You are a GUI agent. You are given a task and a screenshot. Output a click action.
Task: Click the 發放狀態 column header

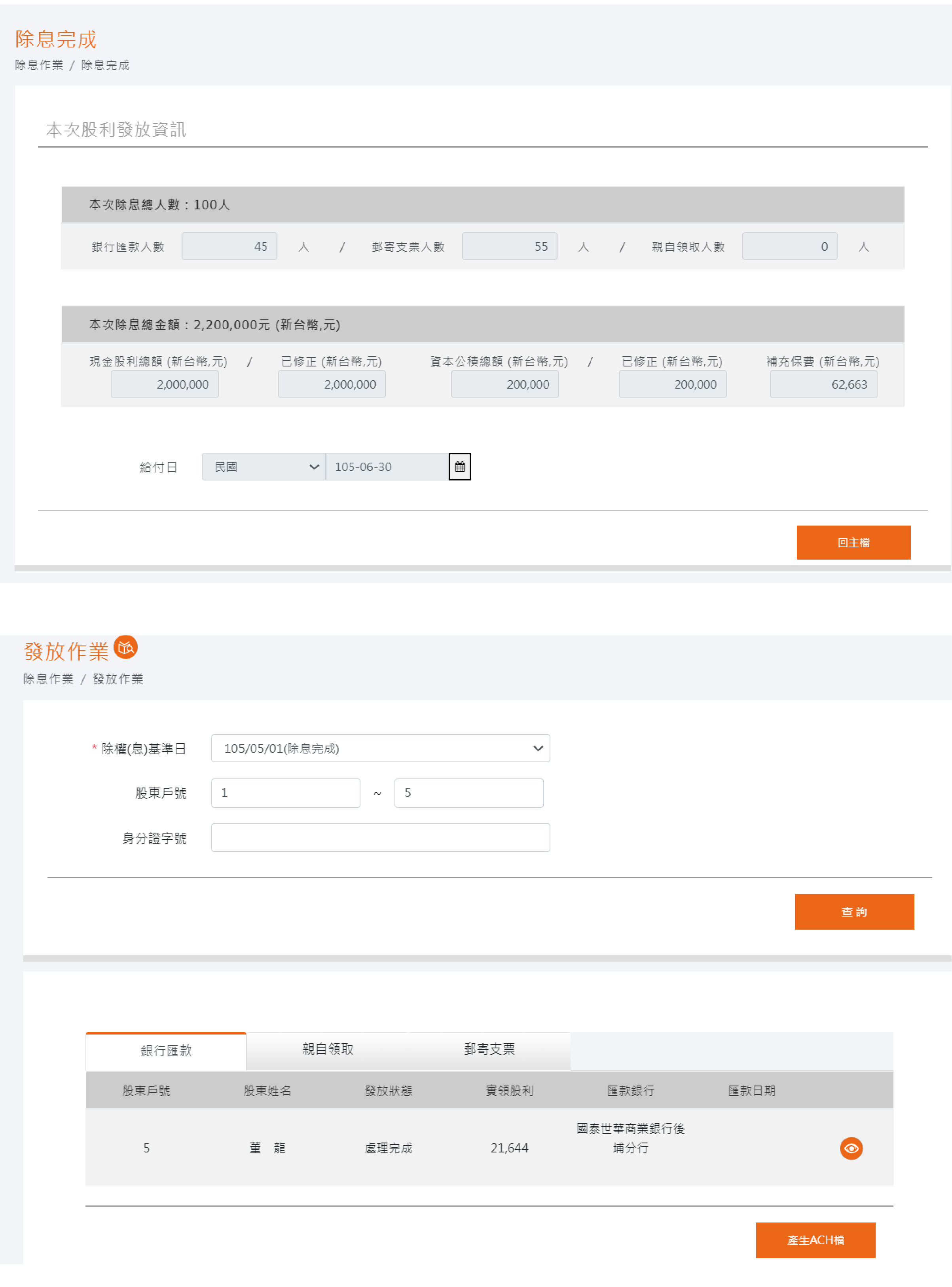click(x=389, y=1090)
